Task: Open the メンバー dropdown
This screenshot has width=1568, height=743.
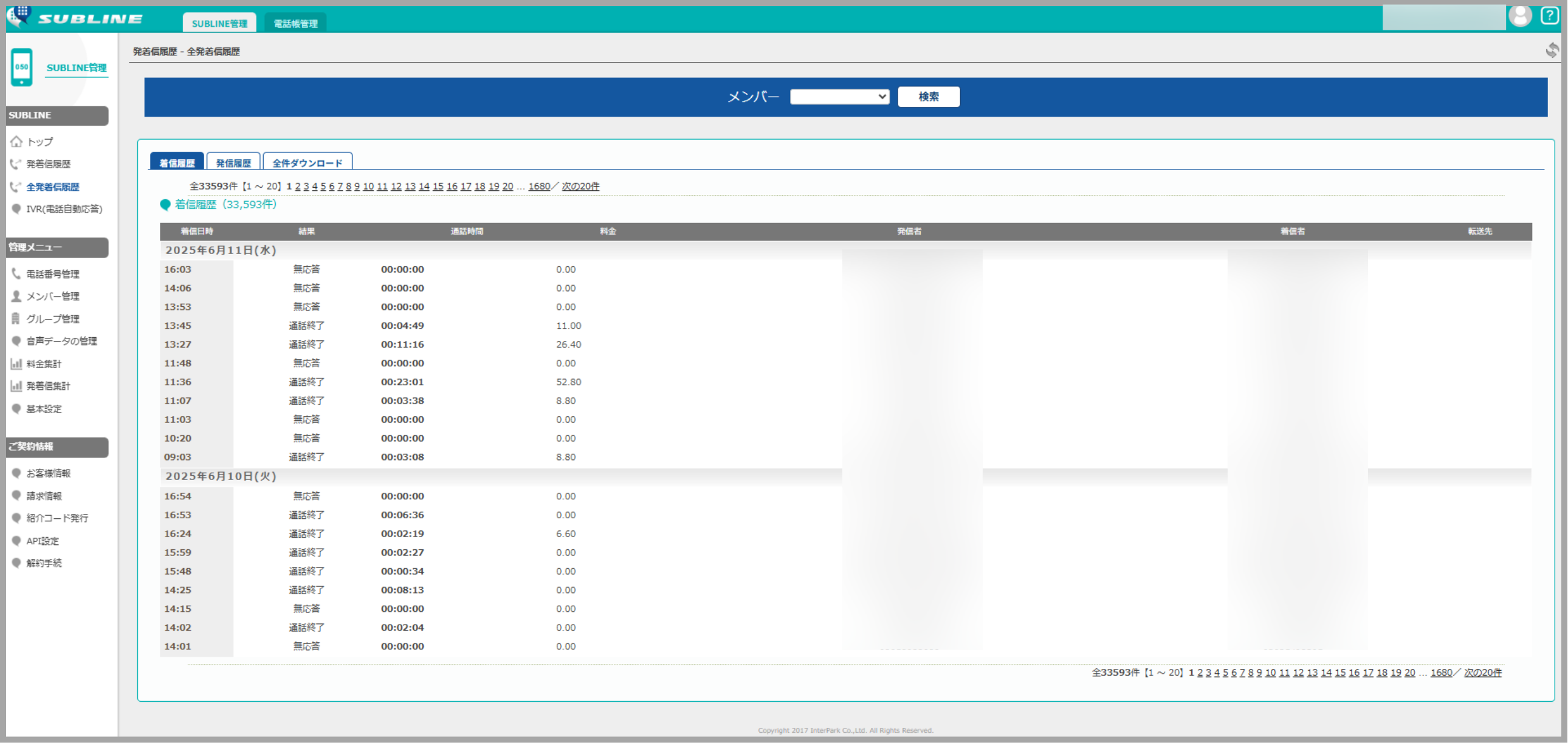Action: (839, 97)
